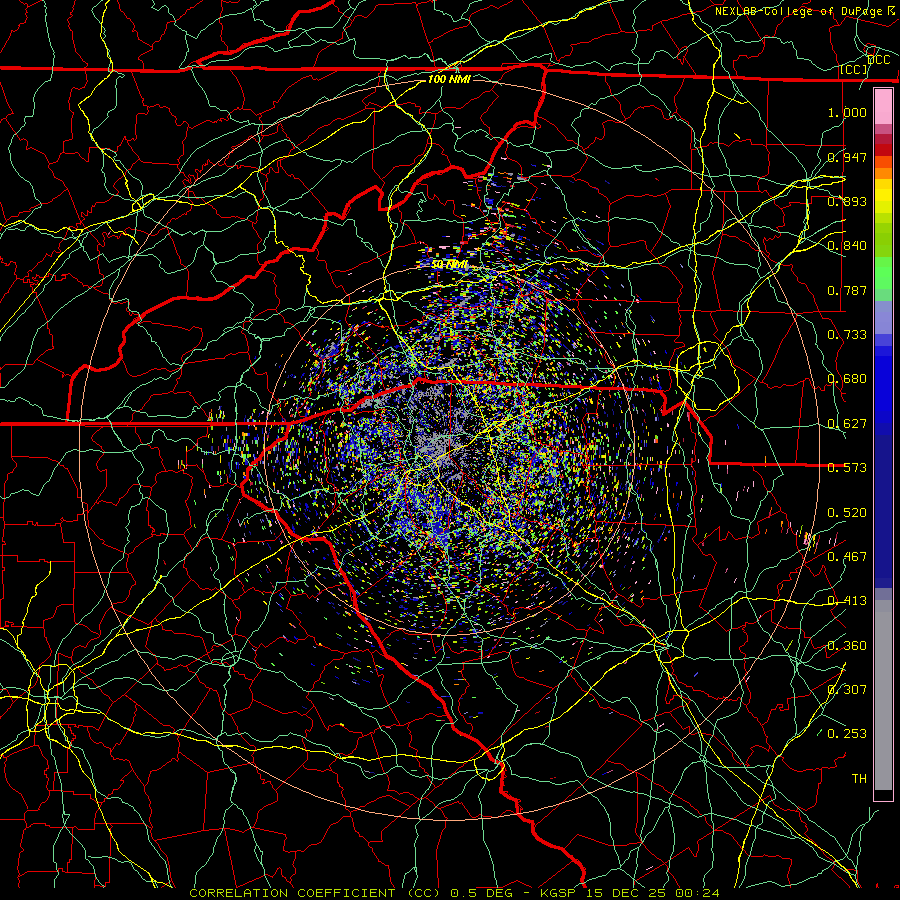Screen dimensions: 900x900
Task: Click the 100 NMI range ring label
Action: pyautogui.click(x=449, y=79)
